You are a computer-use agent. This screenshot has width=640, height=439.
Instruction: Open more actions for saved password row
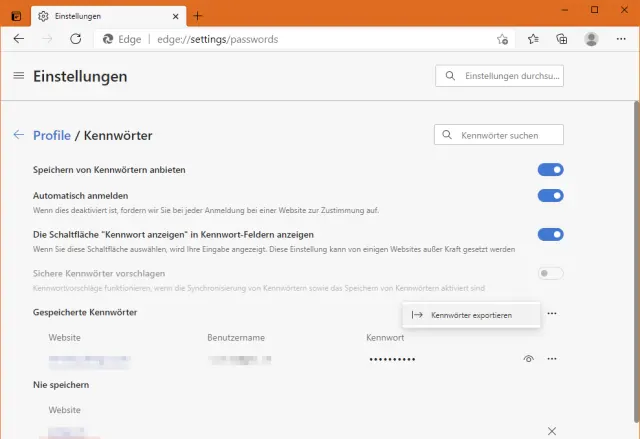552,359
